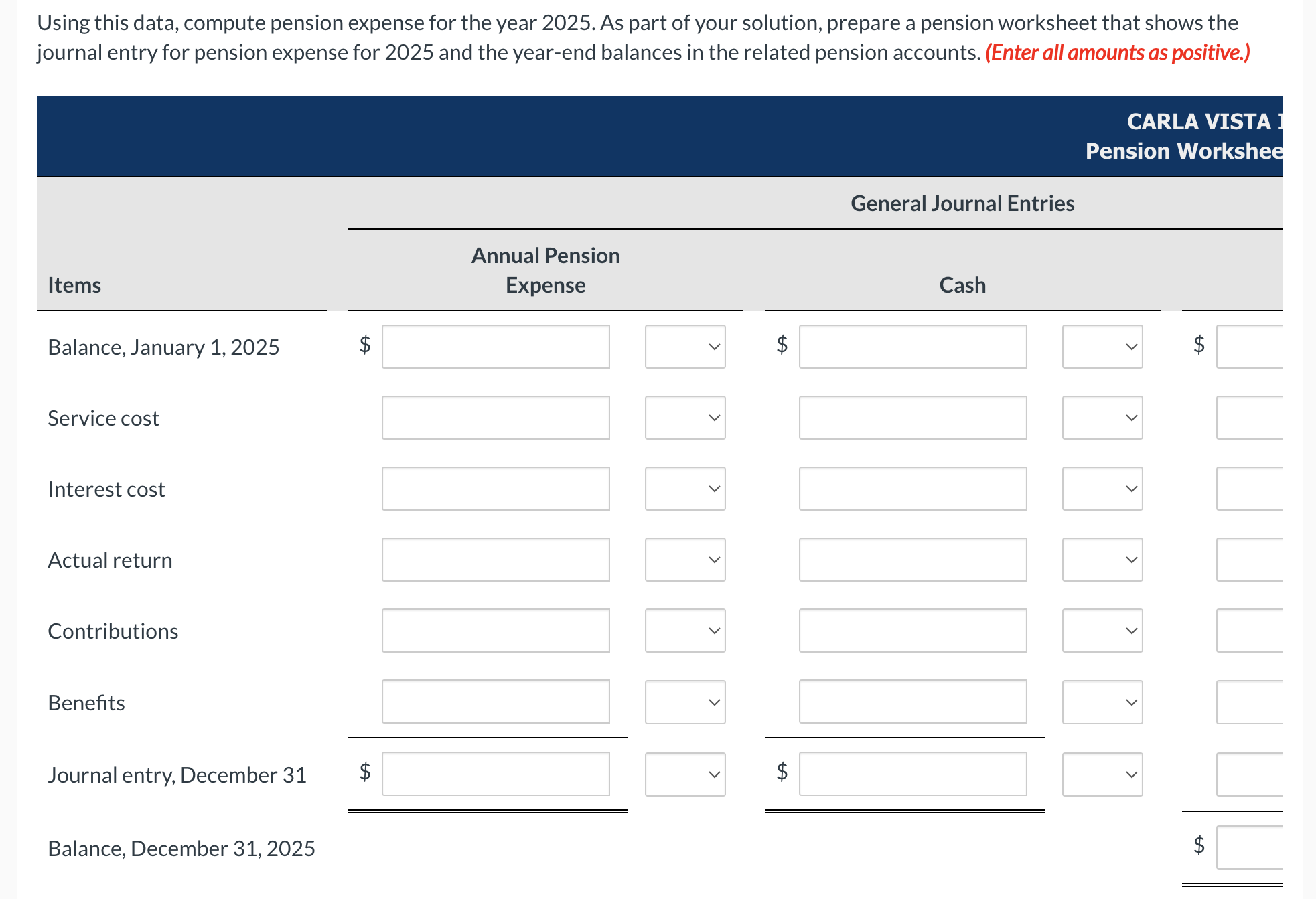The height and width of the screenshot is (899, 1316).
Task: Click the Journal entry Cash amount field
Action: pyautogui.click(x=912, y=774)
